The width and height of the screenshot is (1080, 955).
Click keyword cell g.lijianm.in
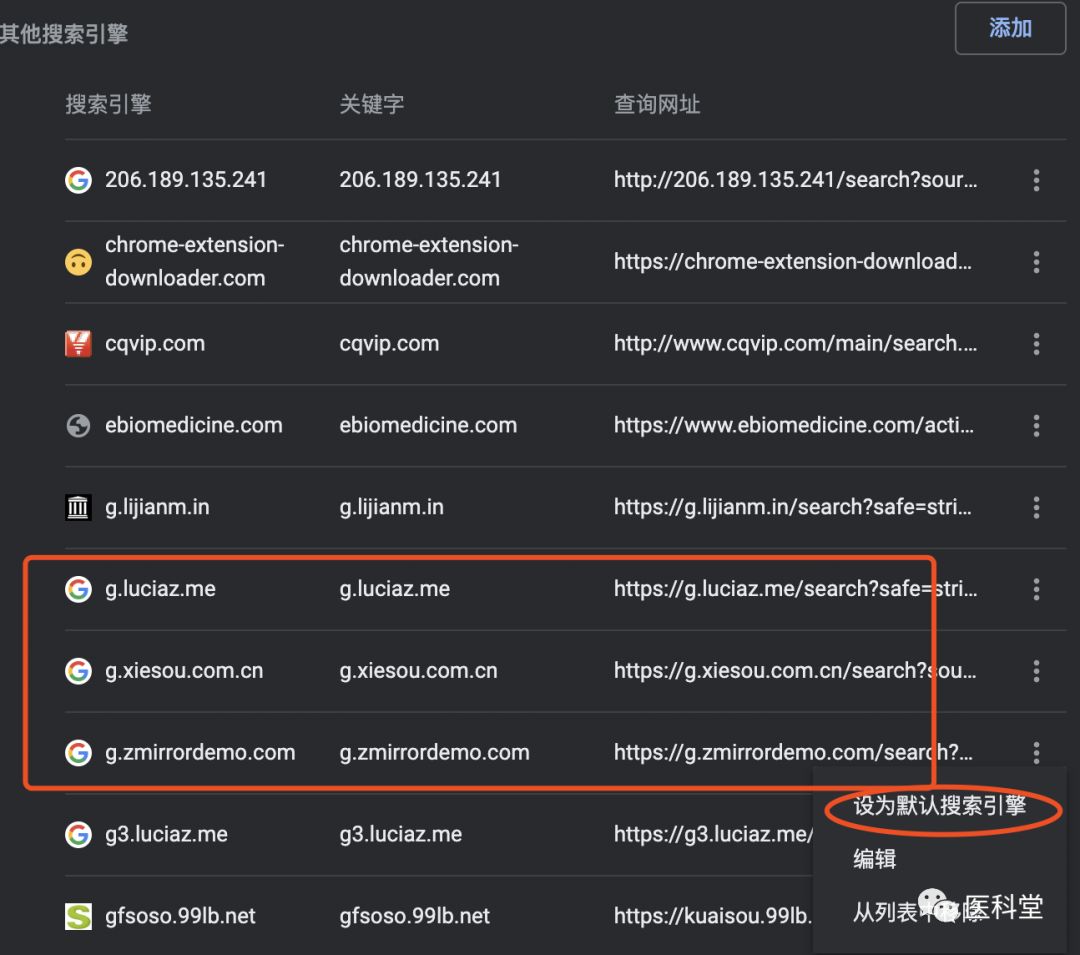(391, 507)
